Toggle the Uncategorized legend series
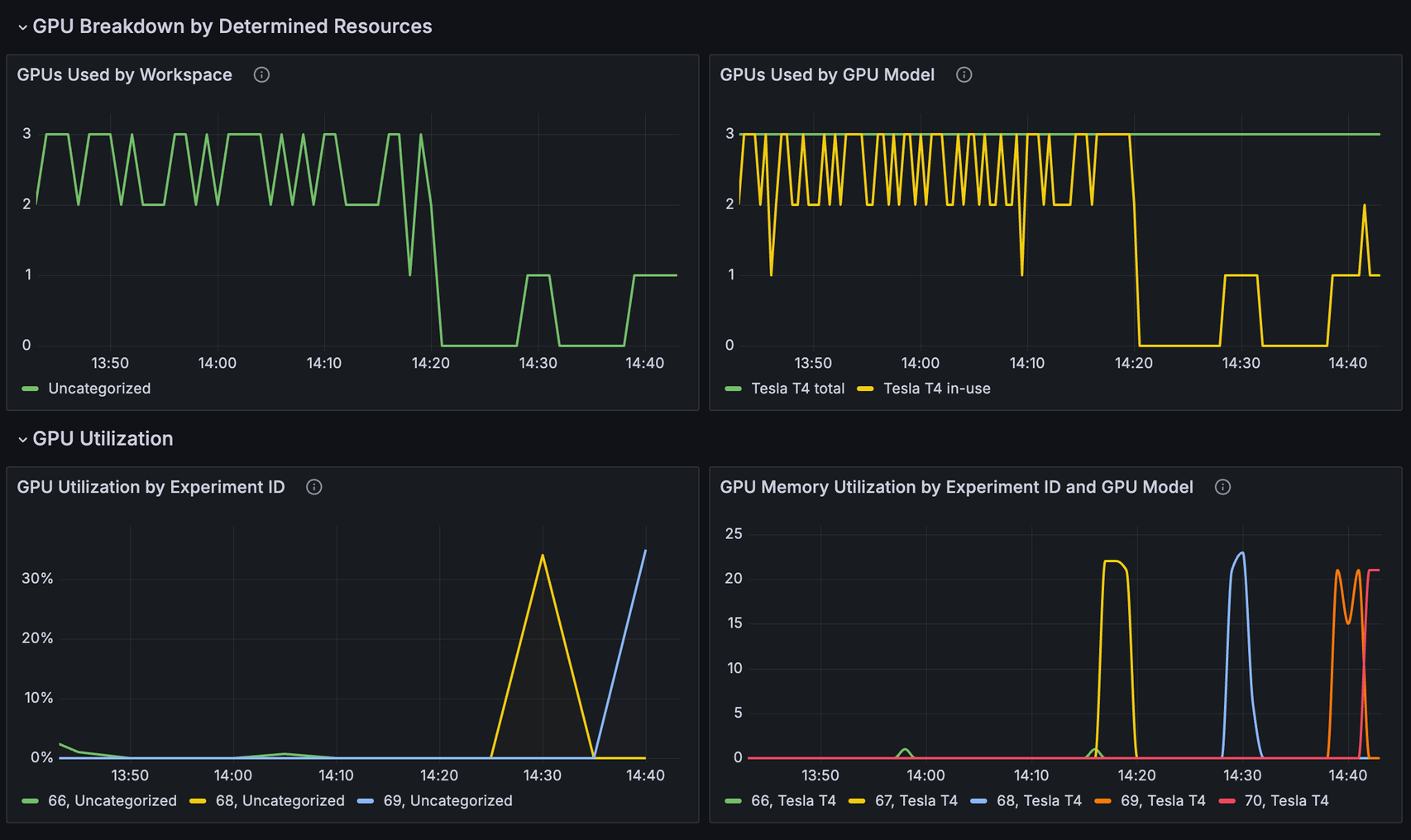This screenshot has height=840, width=1411. (99, 389)
